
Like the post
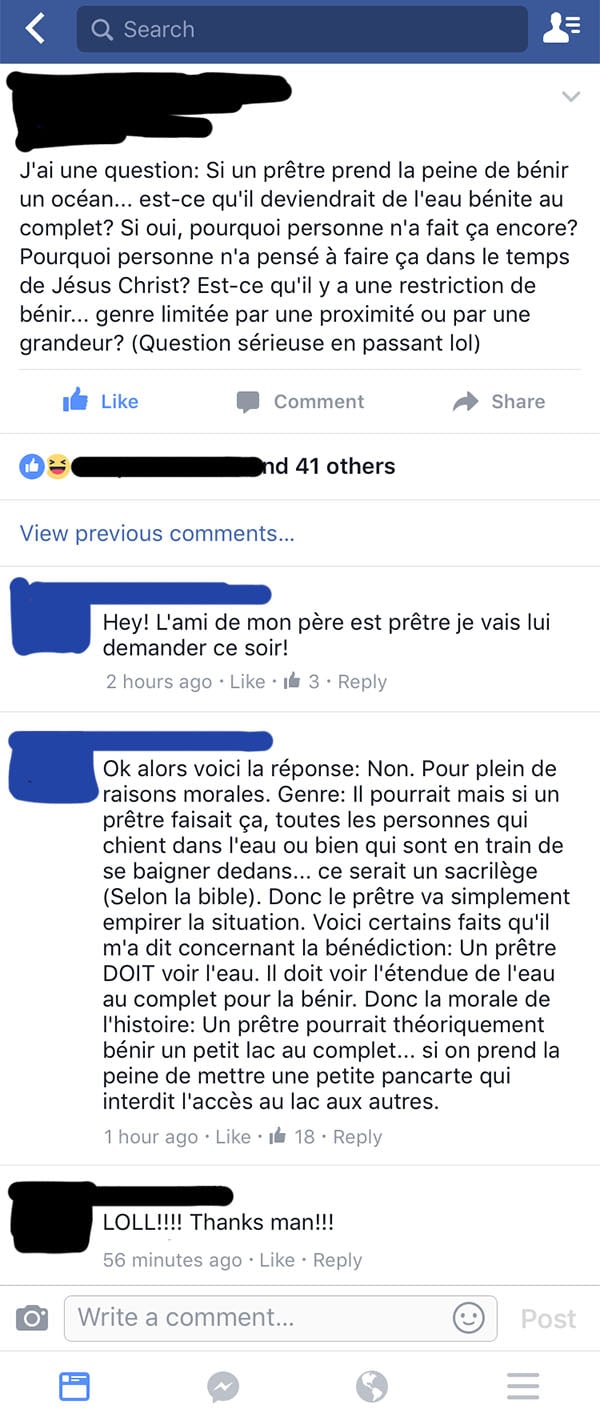[x=100, y=401]
